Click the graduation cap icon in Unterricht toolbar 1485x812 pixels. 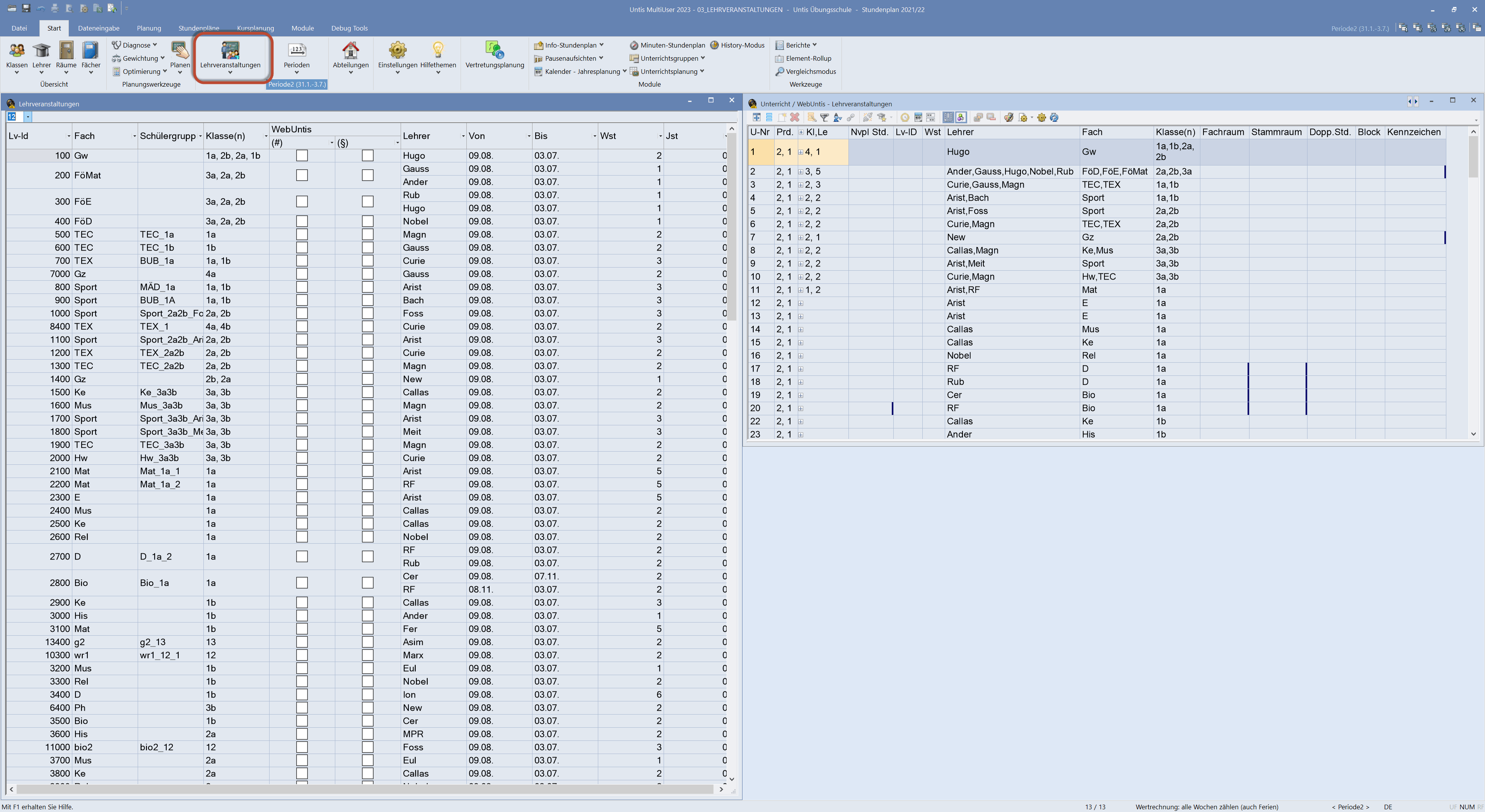[x=881, y=118]
